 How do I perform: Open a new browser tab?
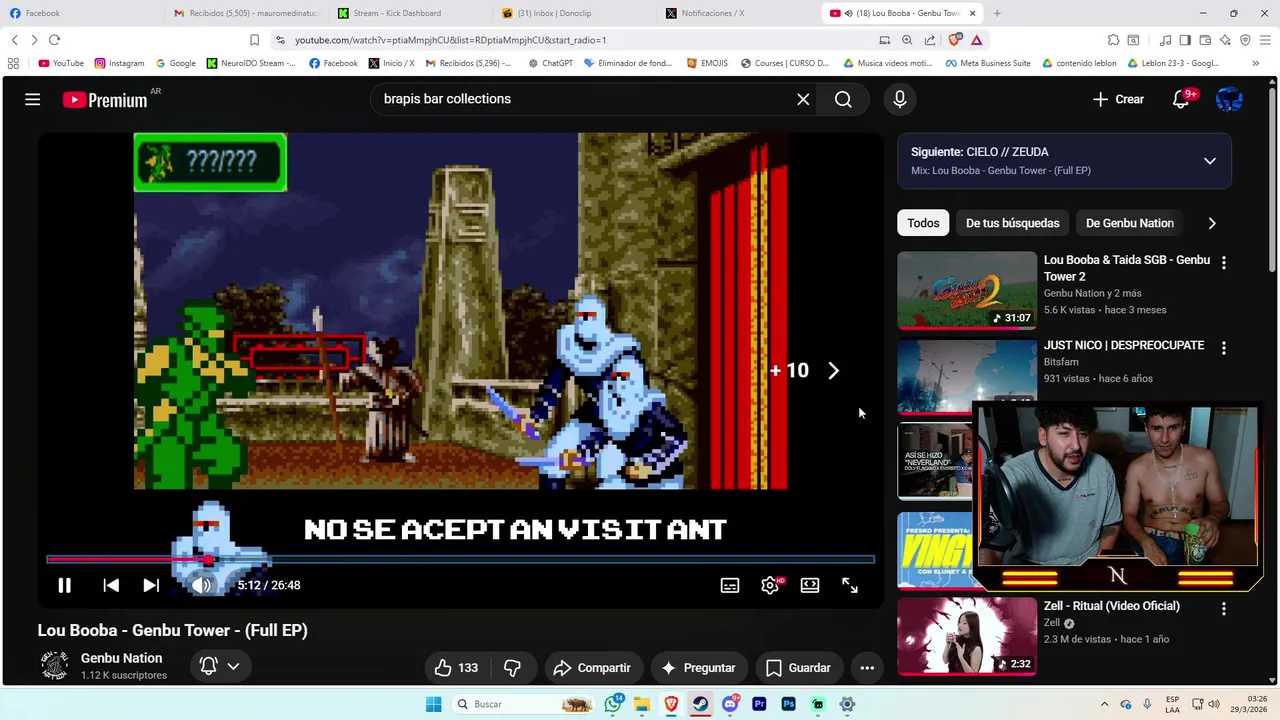(x=997, y=13)
